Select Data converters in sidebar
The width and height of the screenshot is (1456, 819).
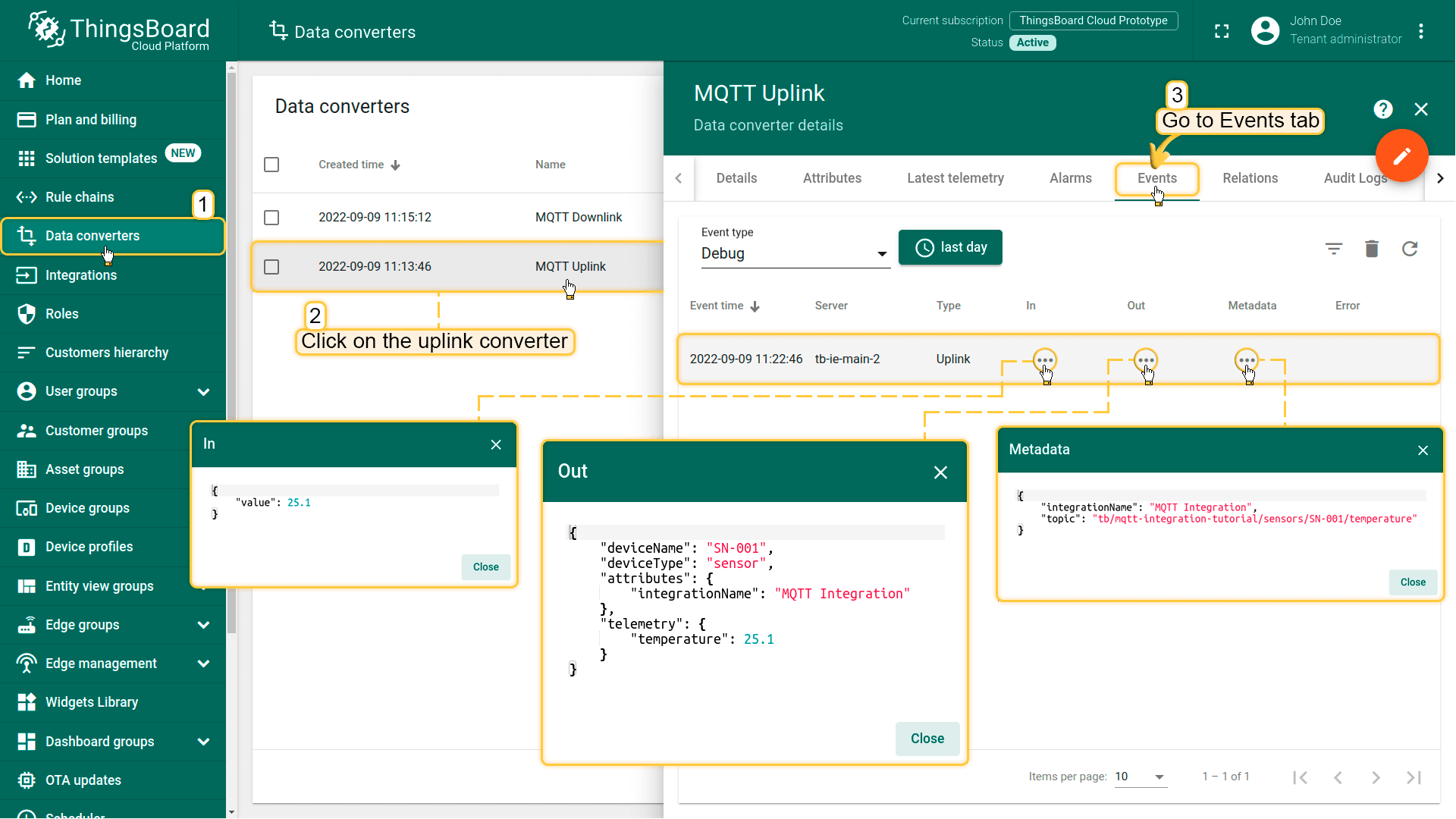point(113,236)
